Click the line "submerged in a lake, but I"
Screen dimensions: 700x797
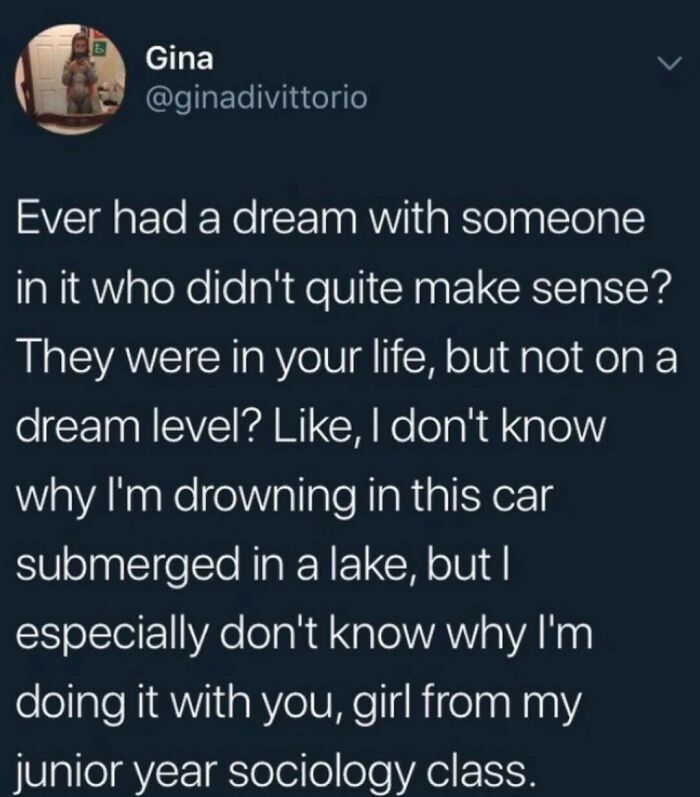[263, 566]
